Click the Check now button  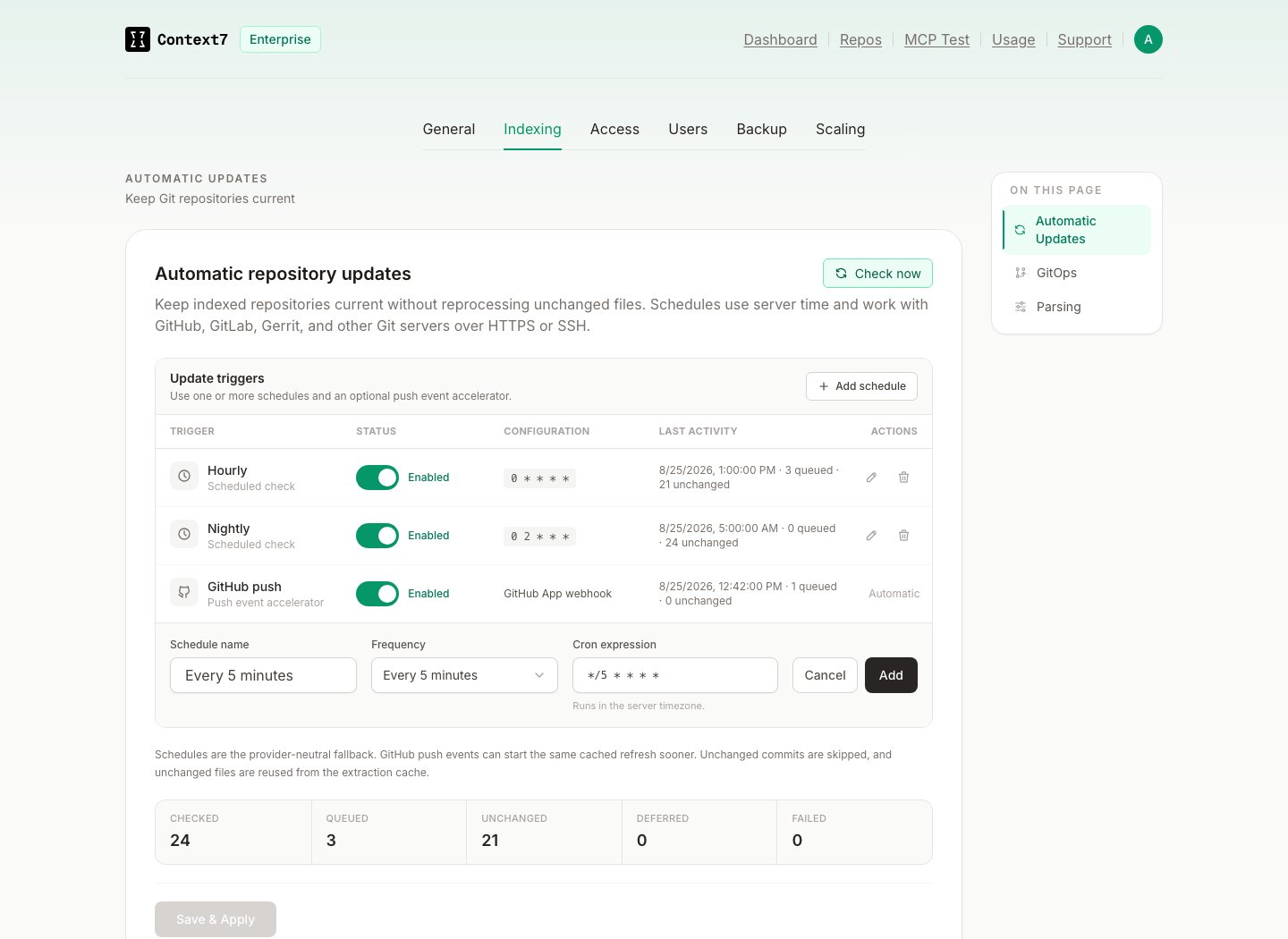pos(877,274)
